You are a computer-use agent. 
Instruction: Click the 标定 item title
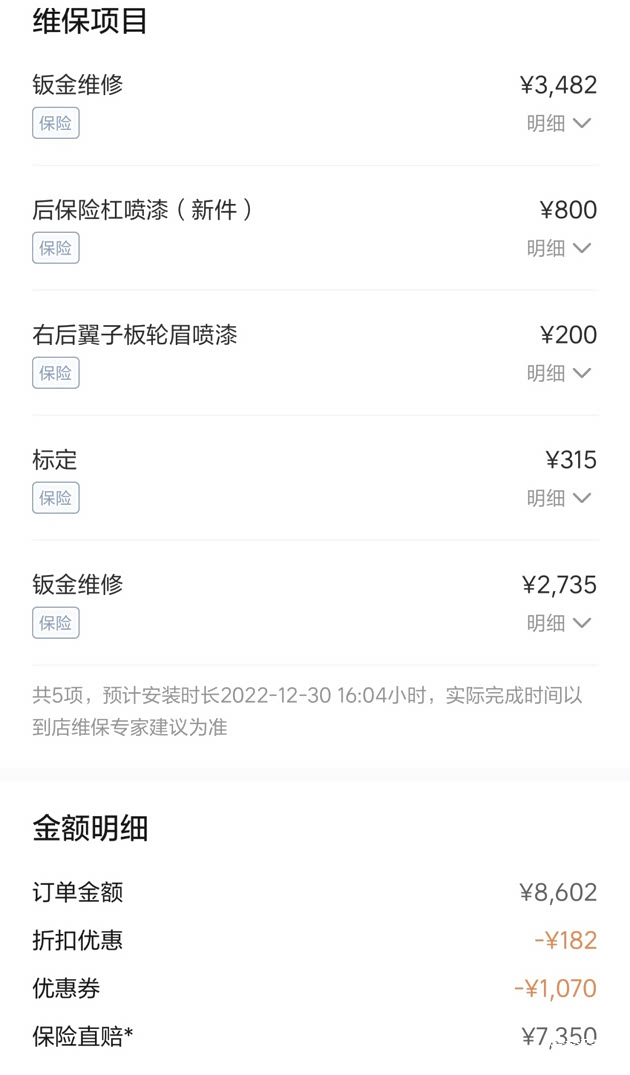[x=55, y=460]
